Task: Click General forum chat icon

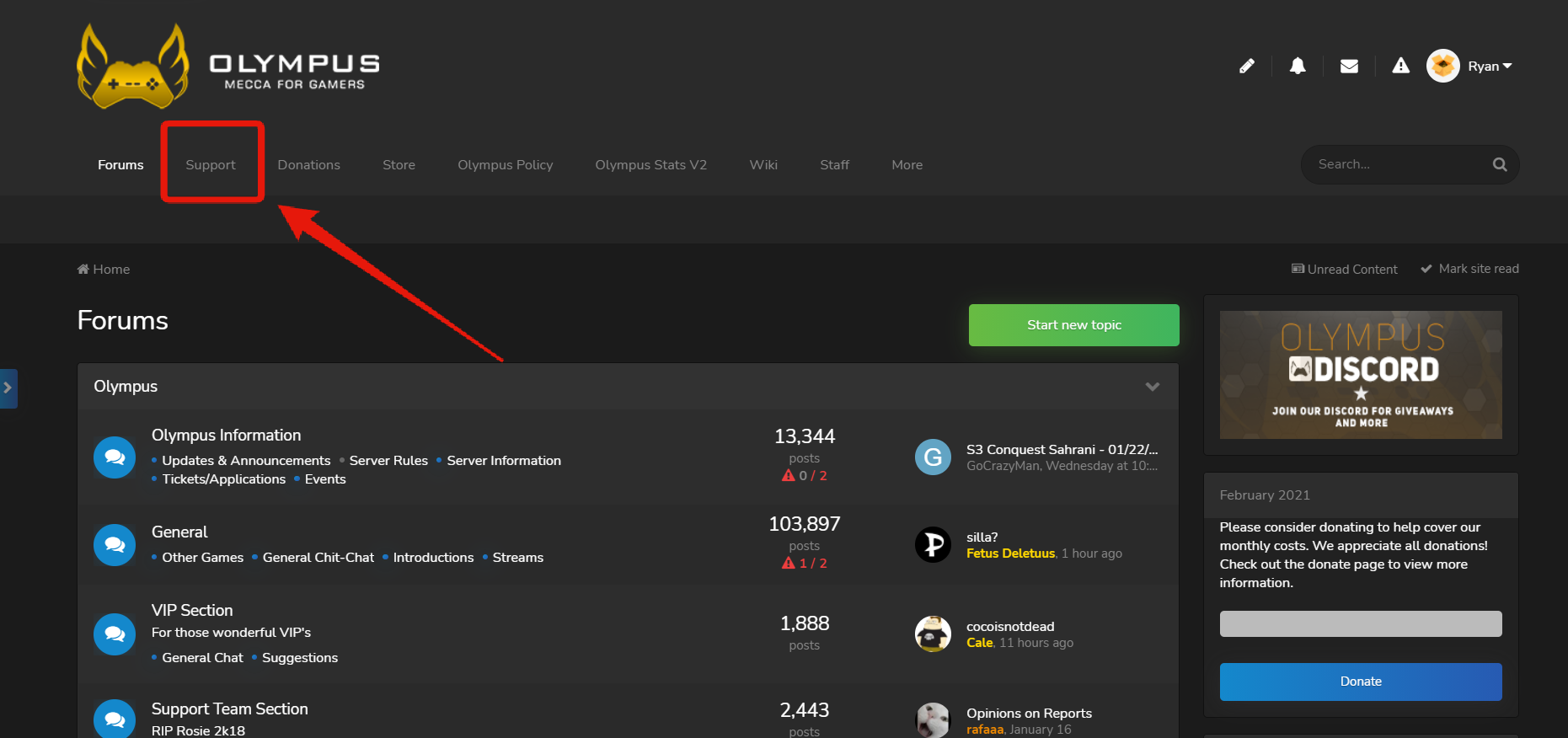Action: pyautogui.click(x=115, y=545)
